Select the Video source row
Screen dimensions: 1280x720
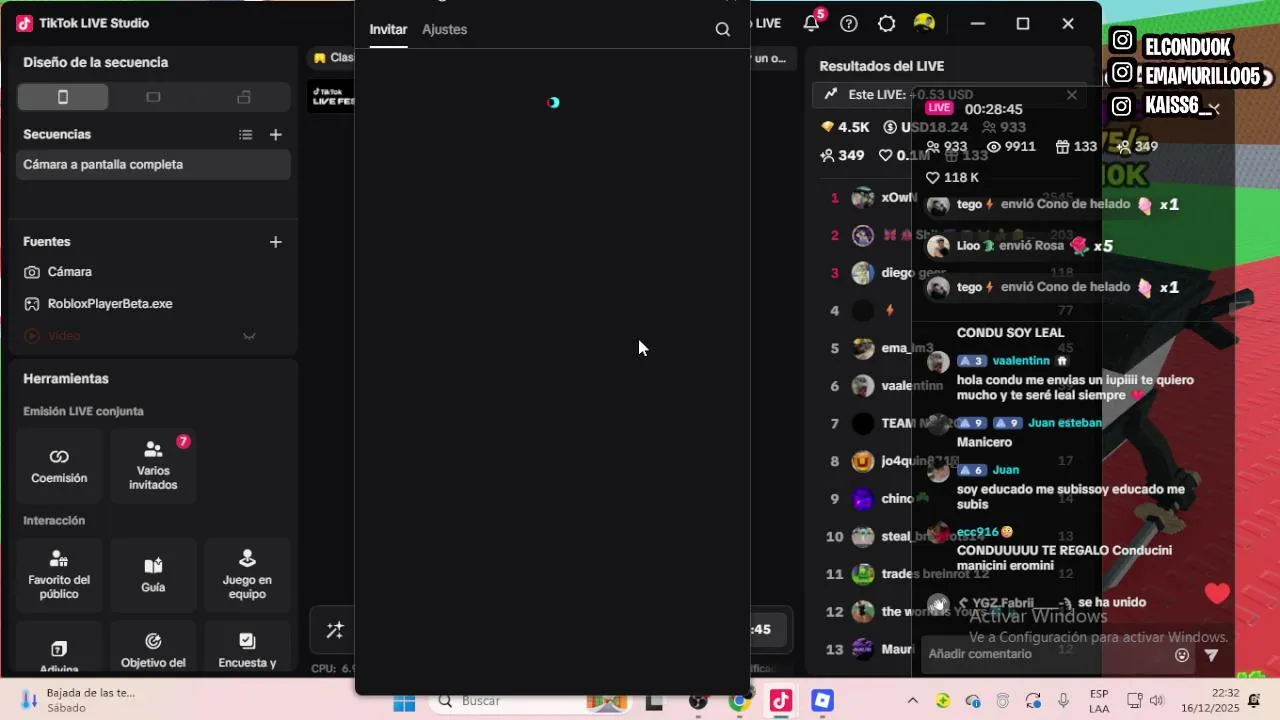tap(153, 336)
